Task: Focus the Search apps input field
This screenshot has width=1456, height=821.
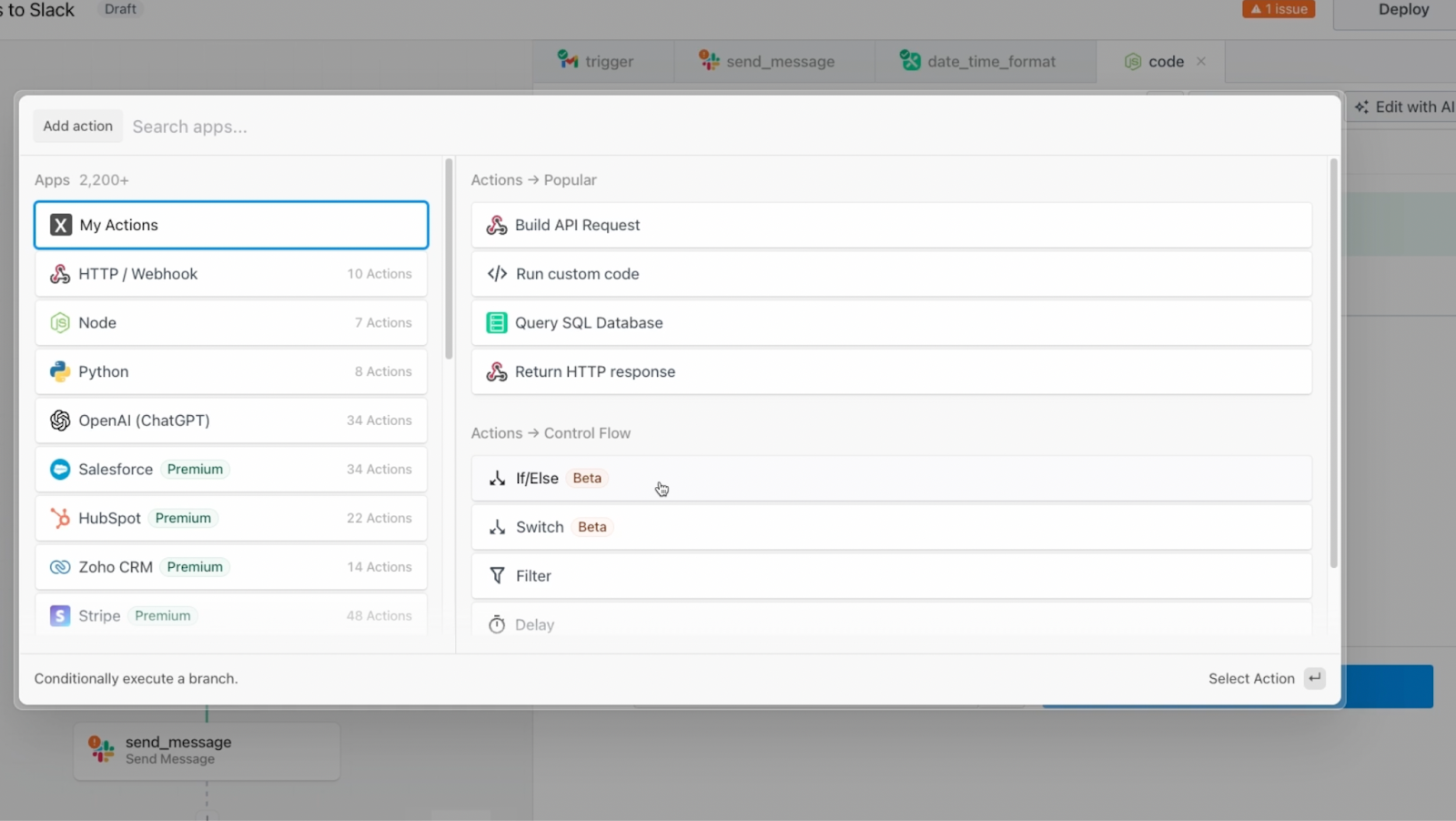Action: tap(728, 127)
